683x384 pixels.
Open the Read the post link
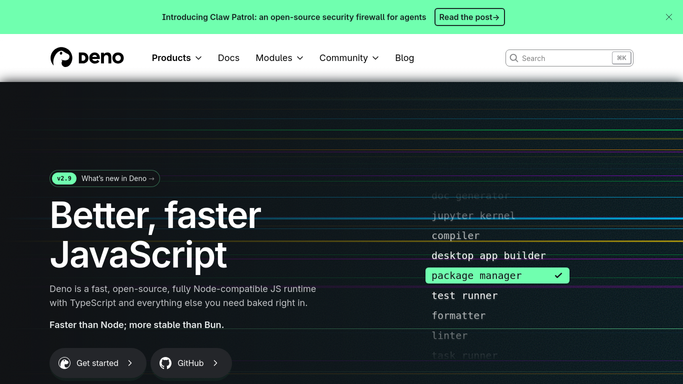tap(469, 17)
